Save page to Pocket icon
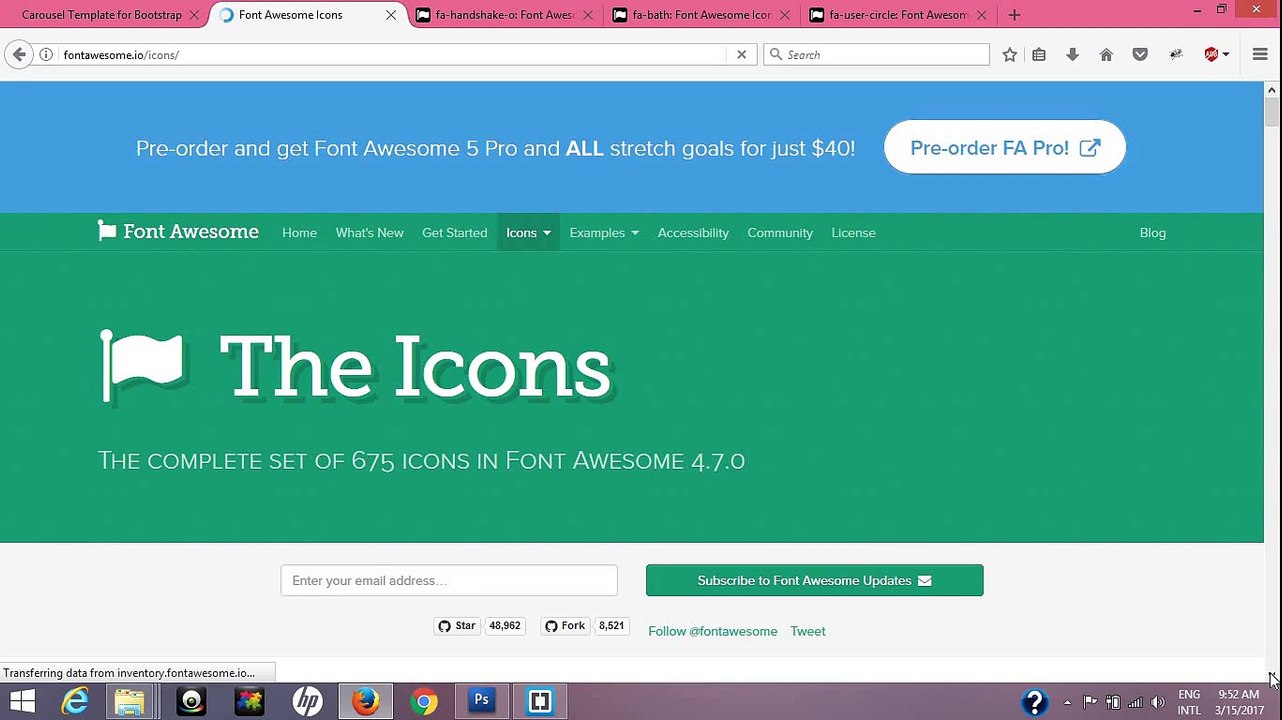The width and height of the screenshot is (1282, 720). (x=1140, y=55)
